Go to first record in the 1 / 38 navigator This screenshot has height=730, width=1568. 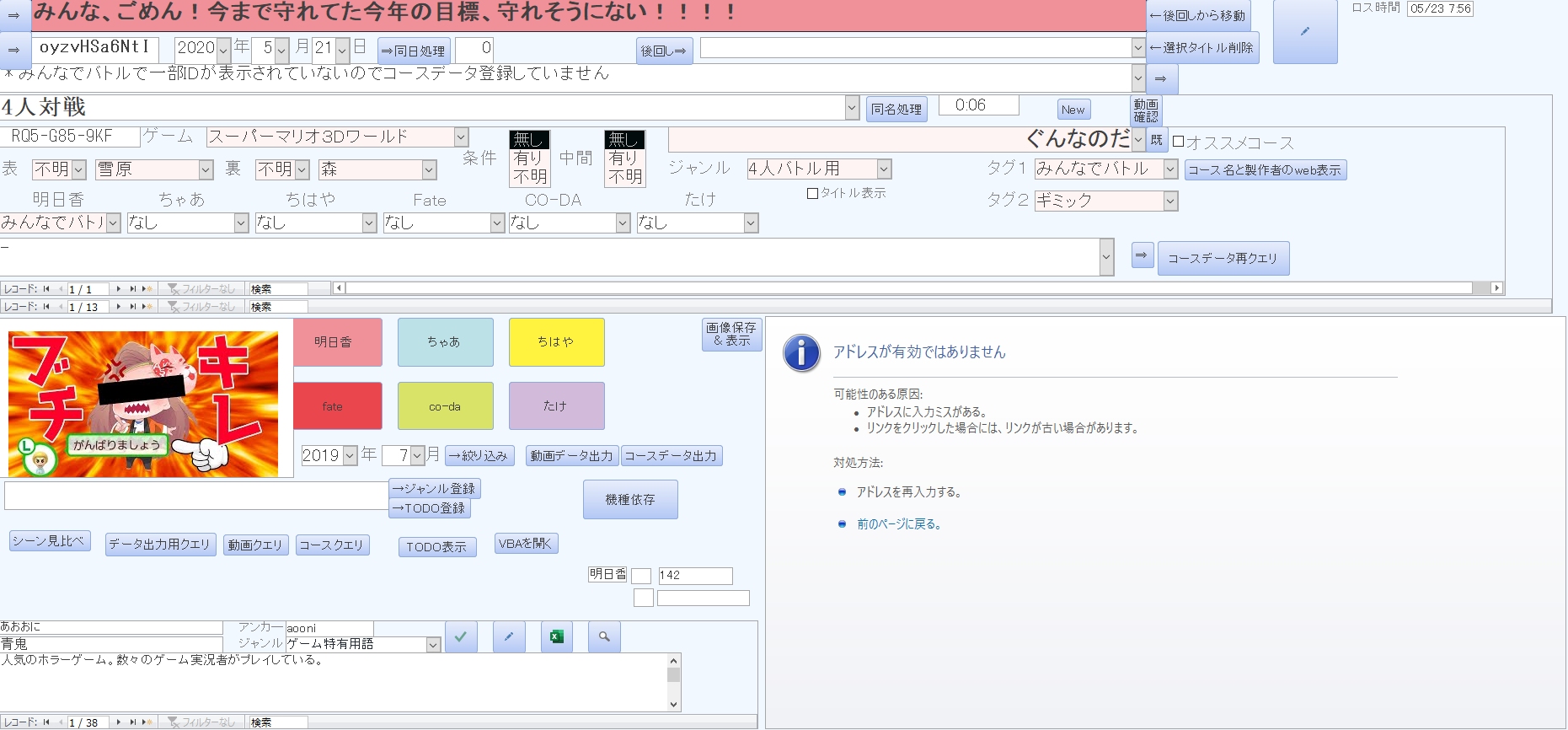click(46, 722)
